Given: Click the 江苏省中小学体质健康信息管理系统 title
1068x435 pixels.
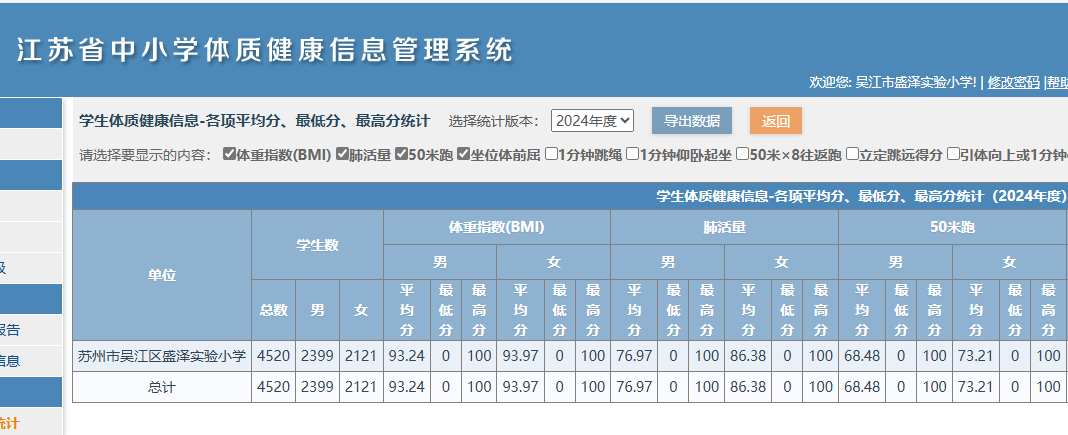Looking at the screenshot, I should click(264, 50).
